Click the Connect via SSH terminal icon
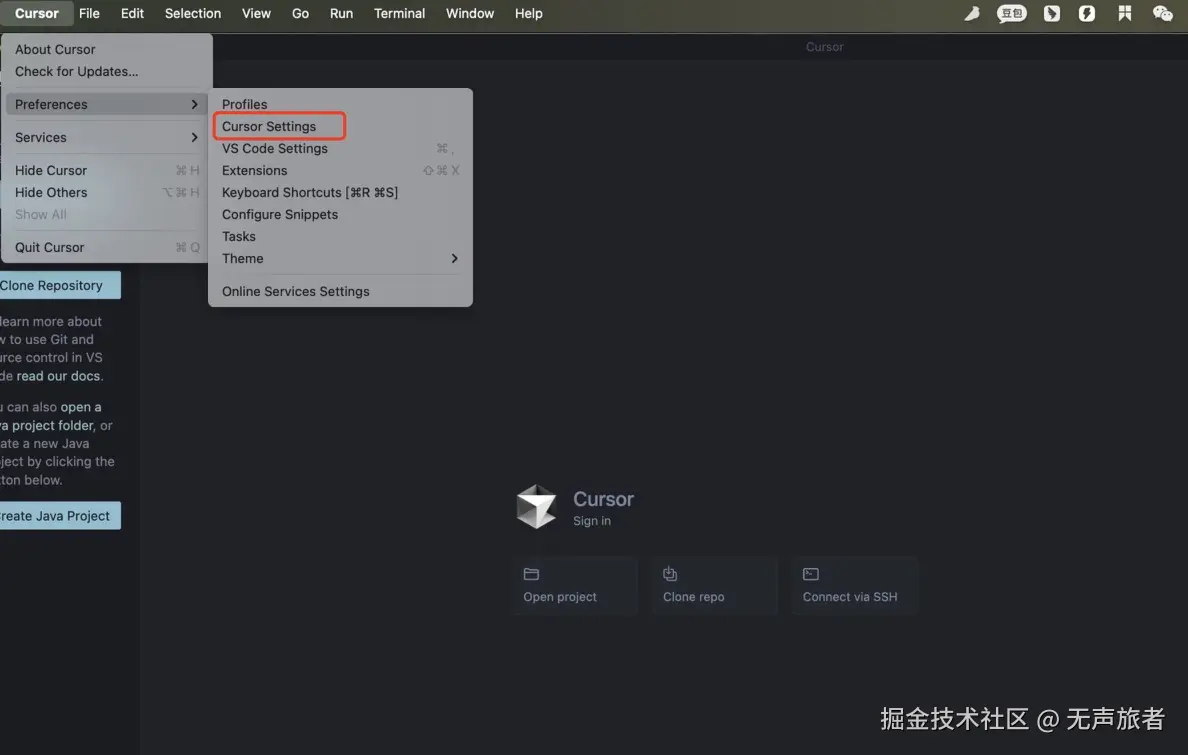Viewport: 1188px width, 755px height. [x=811, y=574]
